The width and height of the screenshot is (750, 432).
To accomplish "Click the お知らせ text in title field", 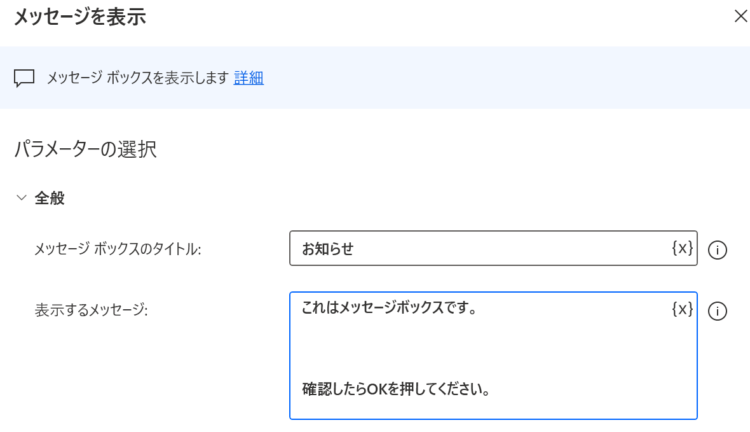I will coord(328,249).
